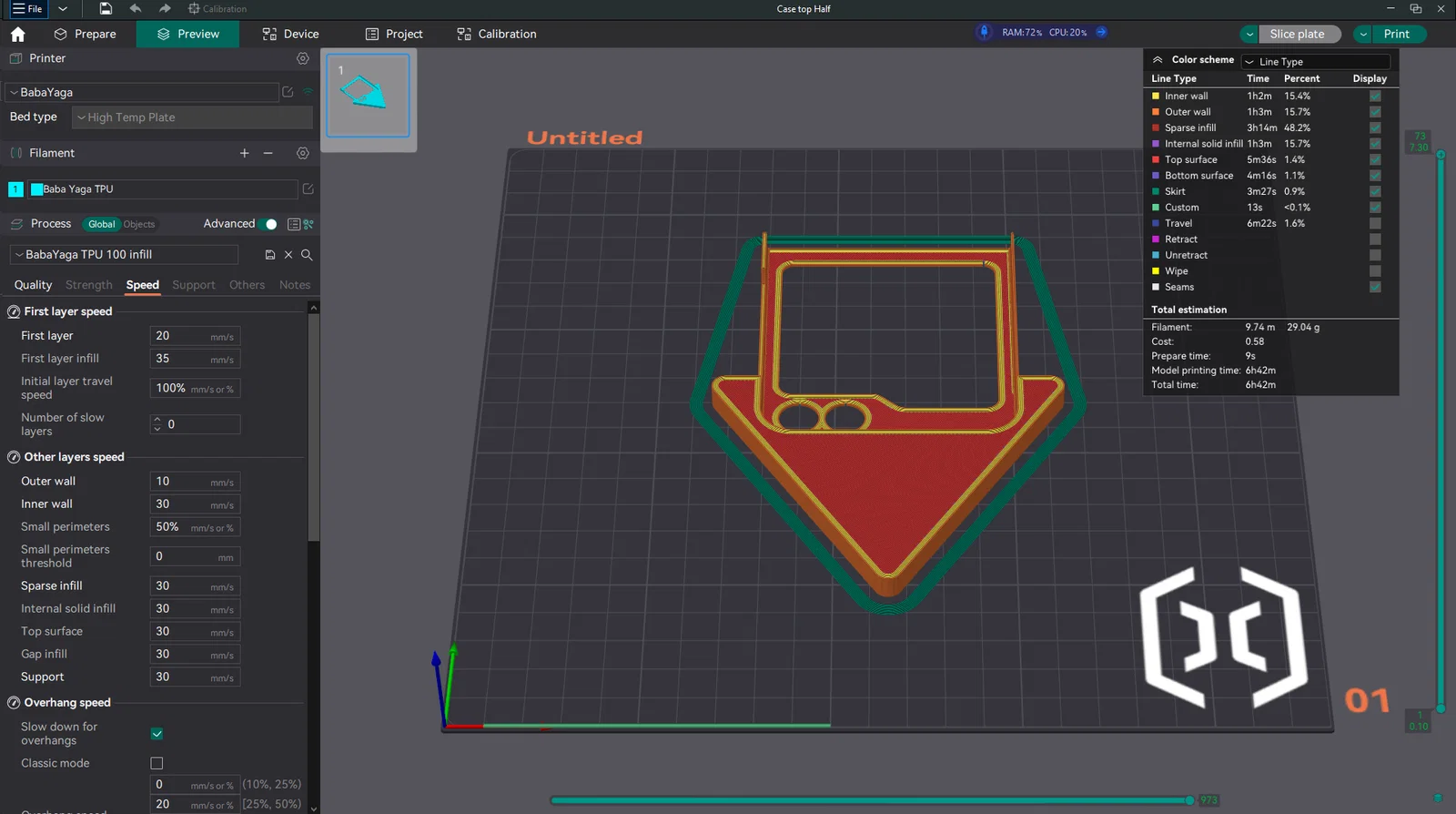The width and height of the screenshot is (1456, 814).
Task: Open the Color scheme Line Type dropdown
Action: pyautogui.click(x=1317, y=62)
